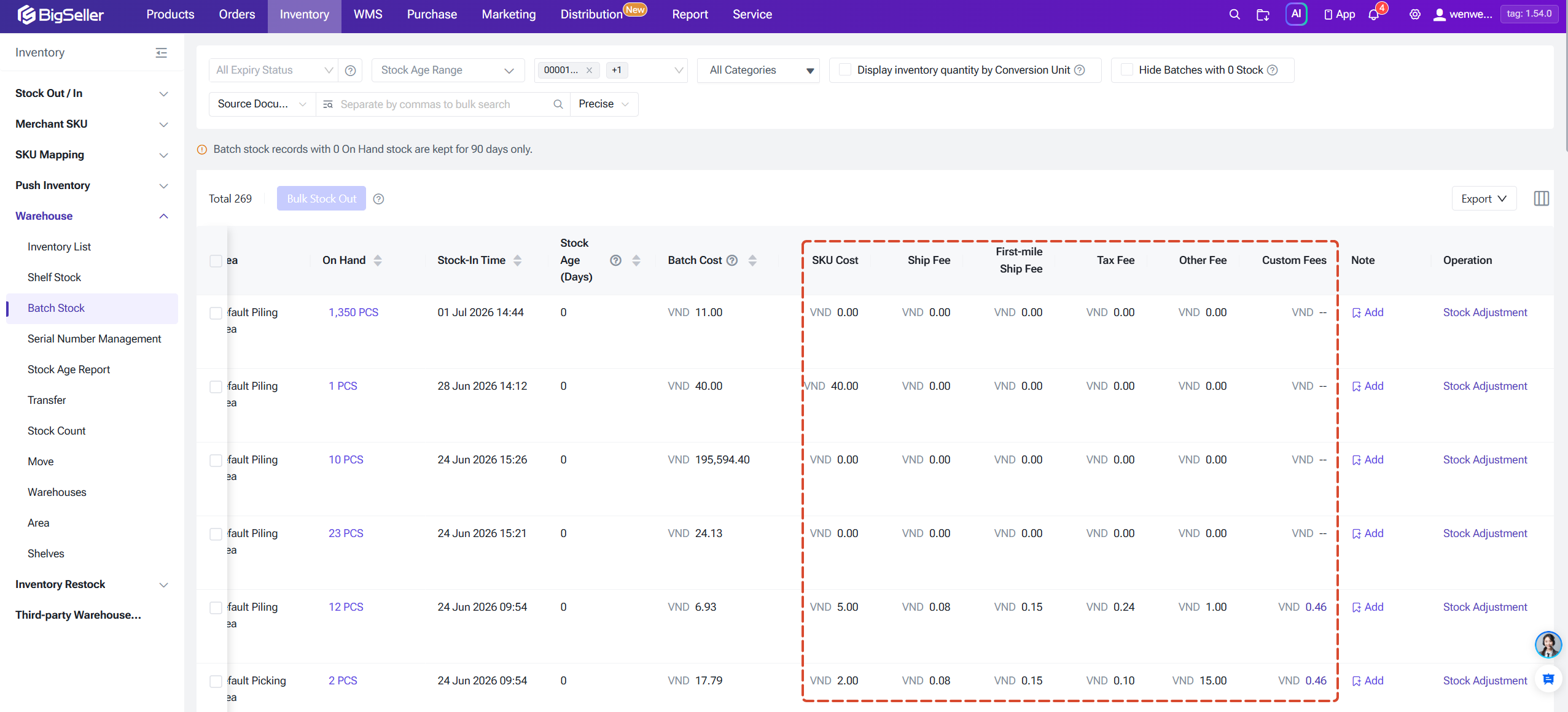Image resolution: width=1568 pixels, height=712 pixels.
Task: Launch the AI assistant icon
Action: pos(1296,14)
